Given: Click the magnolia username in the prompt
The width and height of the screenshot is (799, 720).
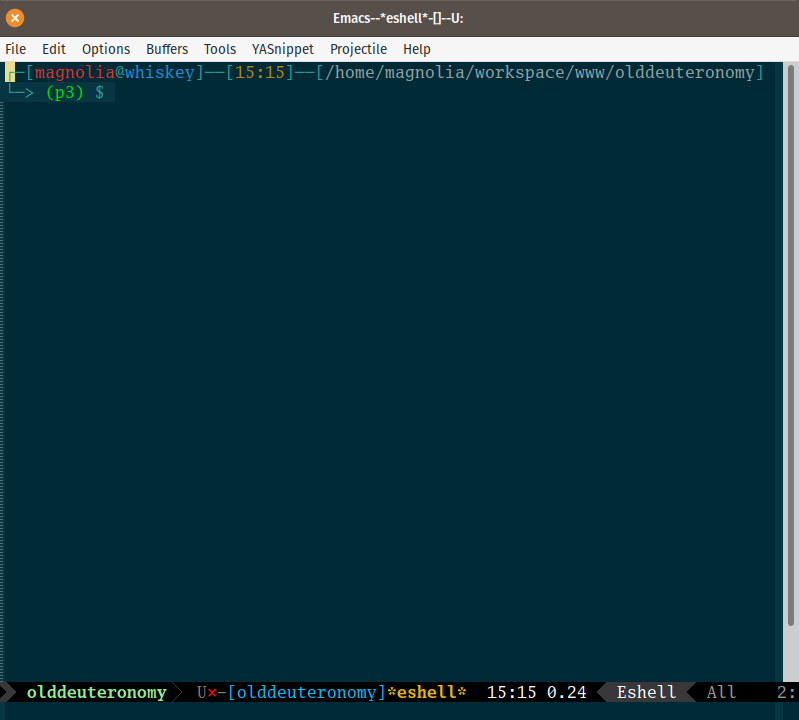Looking at the screenshot, I should (x=75, y=72).
